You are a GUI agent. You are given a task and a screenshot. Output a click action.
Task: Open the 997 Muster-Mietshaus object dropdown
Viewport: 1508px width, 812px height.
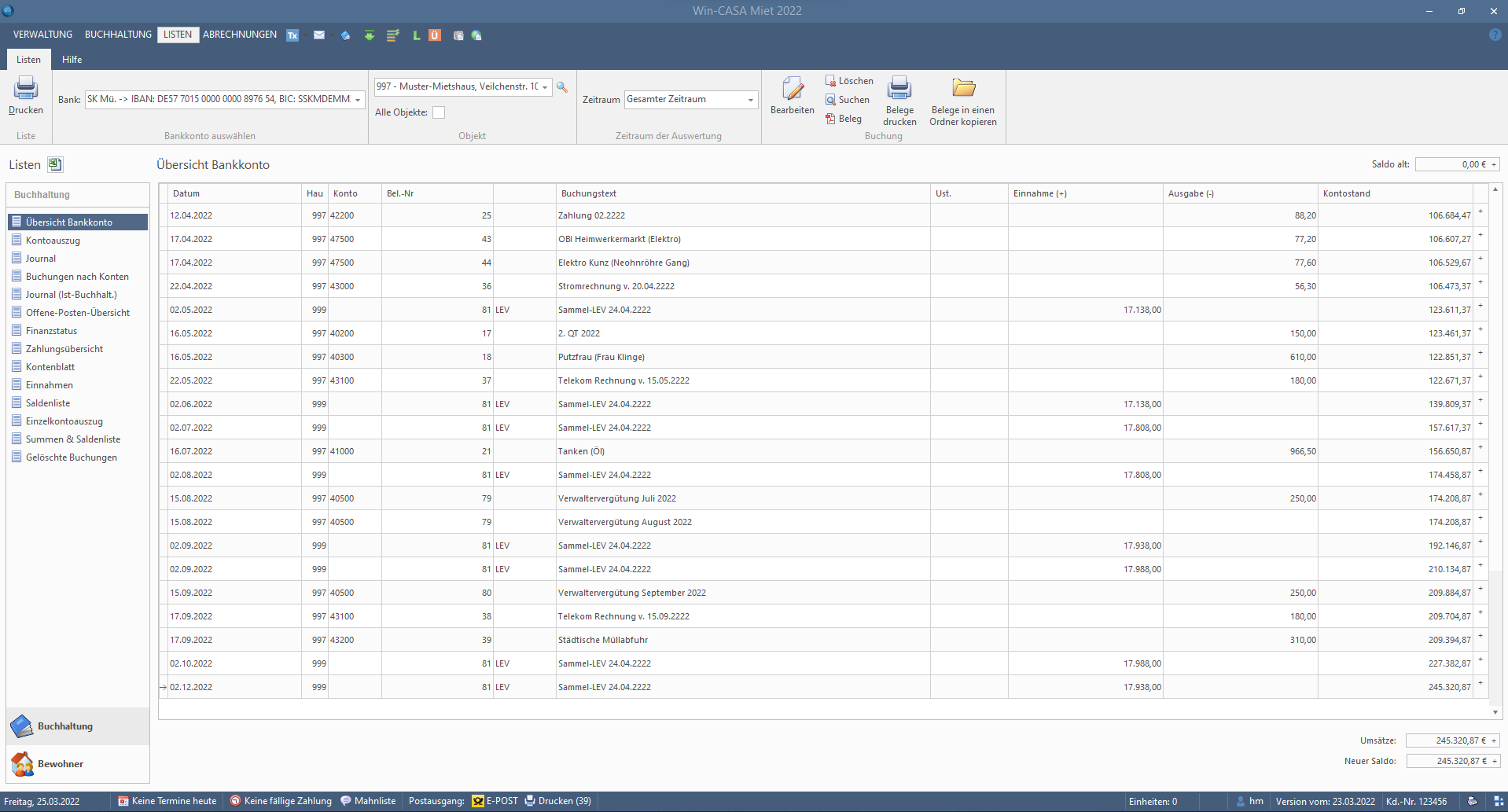tap(545, 87)
